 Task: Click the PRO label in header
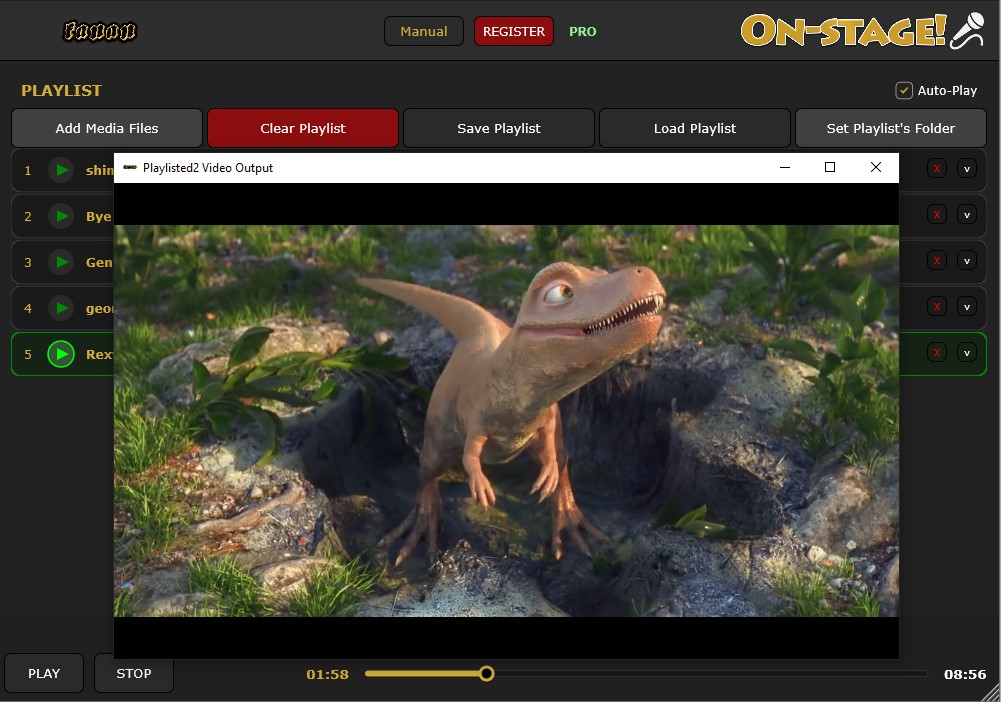[x=582, y=31]
